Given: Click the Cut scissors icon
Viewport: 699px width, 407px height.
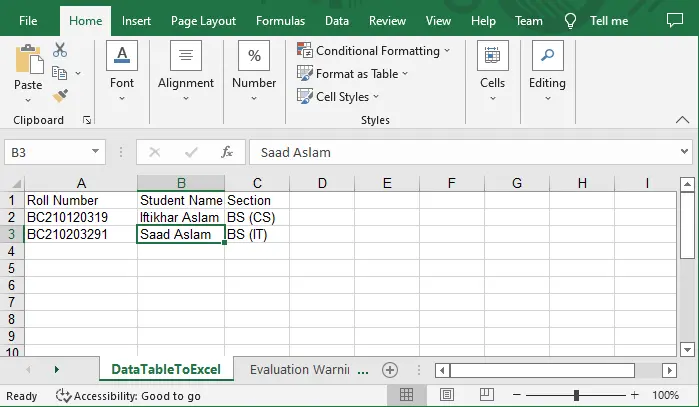Looking at the screenshot, I should (60, 50).
